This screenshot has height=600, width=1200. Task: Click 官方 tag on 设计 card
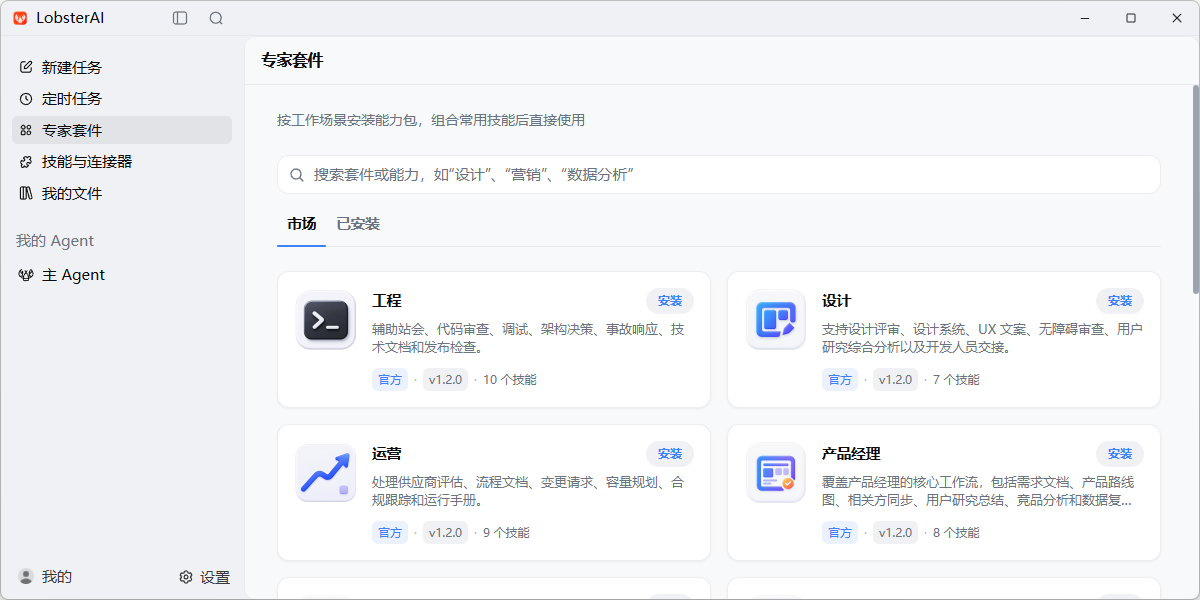pyautogui.click(x=840, y=380)
